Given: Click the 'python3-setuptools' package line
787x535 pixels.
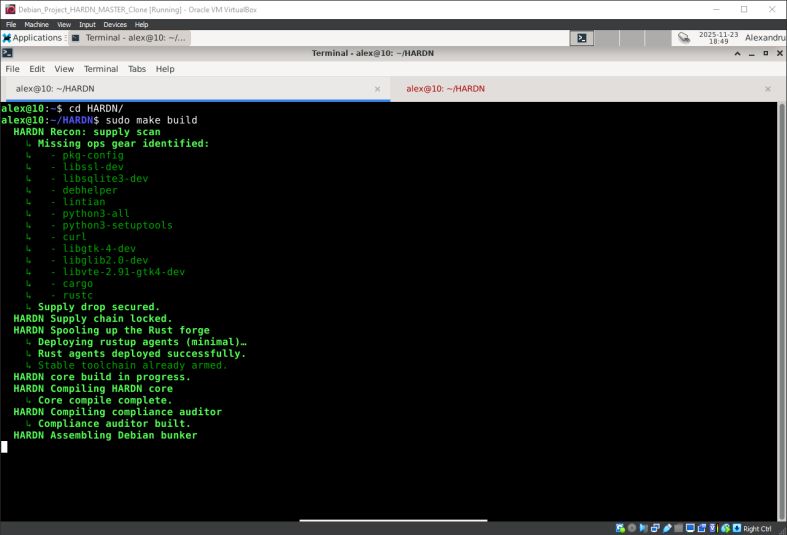Looking at the screenshot, I should [x=117, y=225].
